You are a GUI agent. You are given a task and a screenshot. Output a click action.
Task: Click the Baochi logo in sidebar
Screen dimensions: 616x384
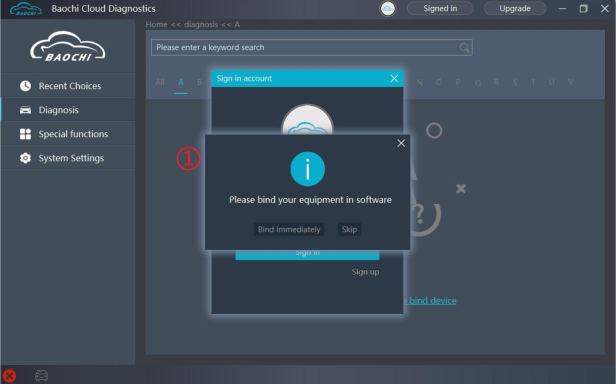[68, 47]
